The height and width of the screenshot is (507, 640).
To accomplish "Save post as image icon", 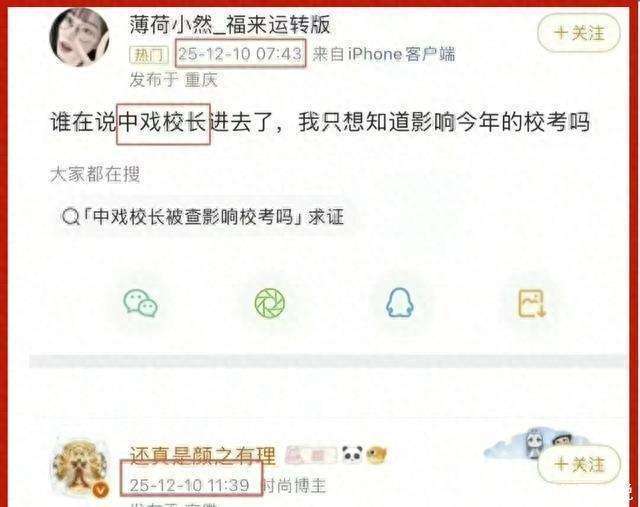I will [532, 303].
